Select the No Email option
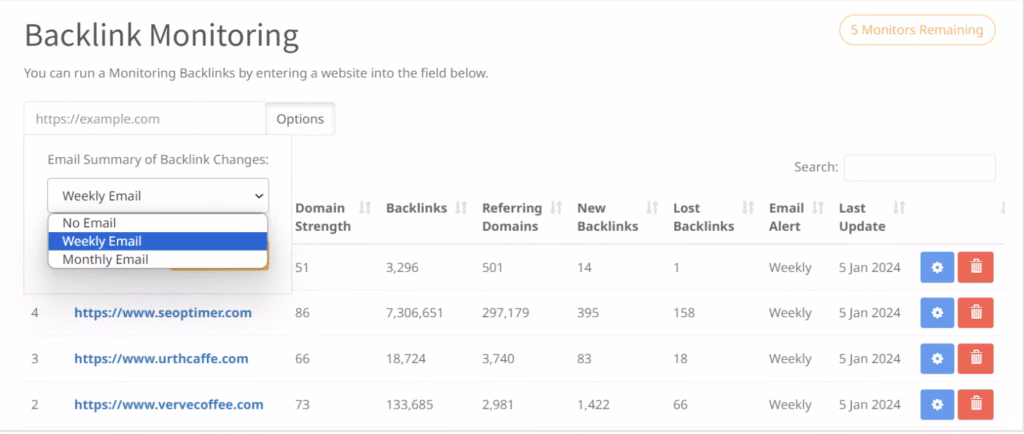Screen dimensions: 1024x434 coord(157,223)
